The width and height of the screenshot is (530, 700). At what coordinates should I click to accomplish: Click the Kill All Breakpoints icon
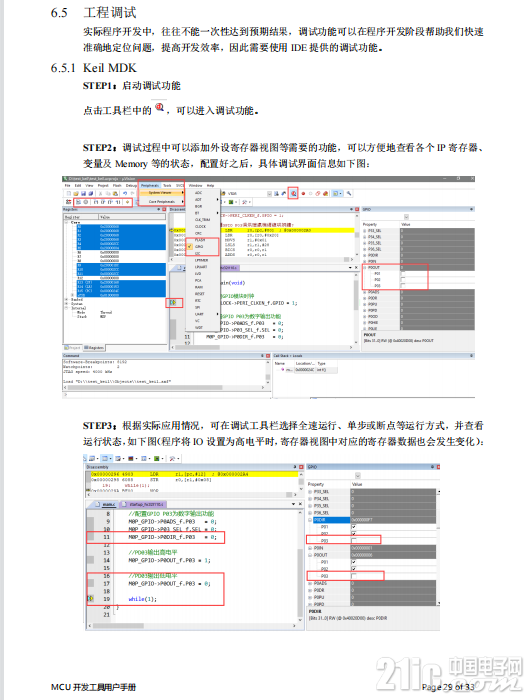tap(326, 194)
